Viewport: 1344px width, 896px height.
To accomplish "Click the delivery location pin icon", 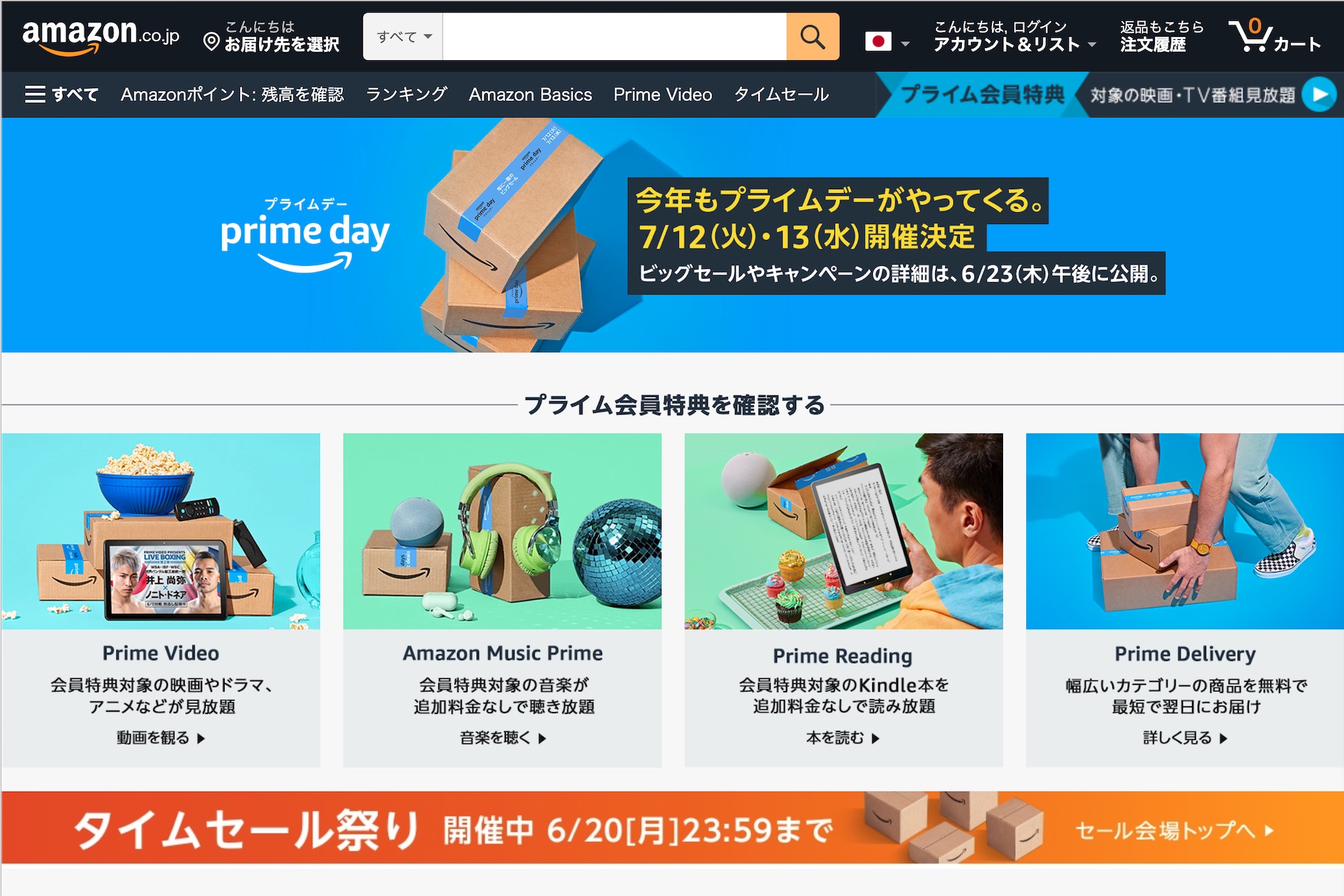I will coord(211,42).
